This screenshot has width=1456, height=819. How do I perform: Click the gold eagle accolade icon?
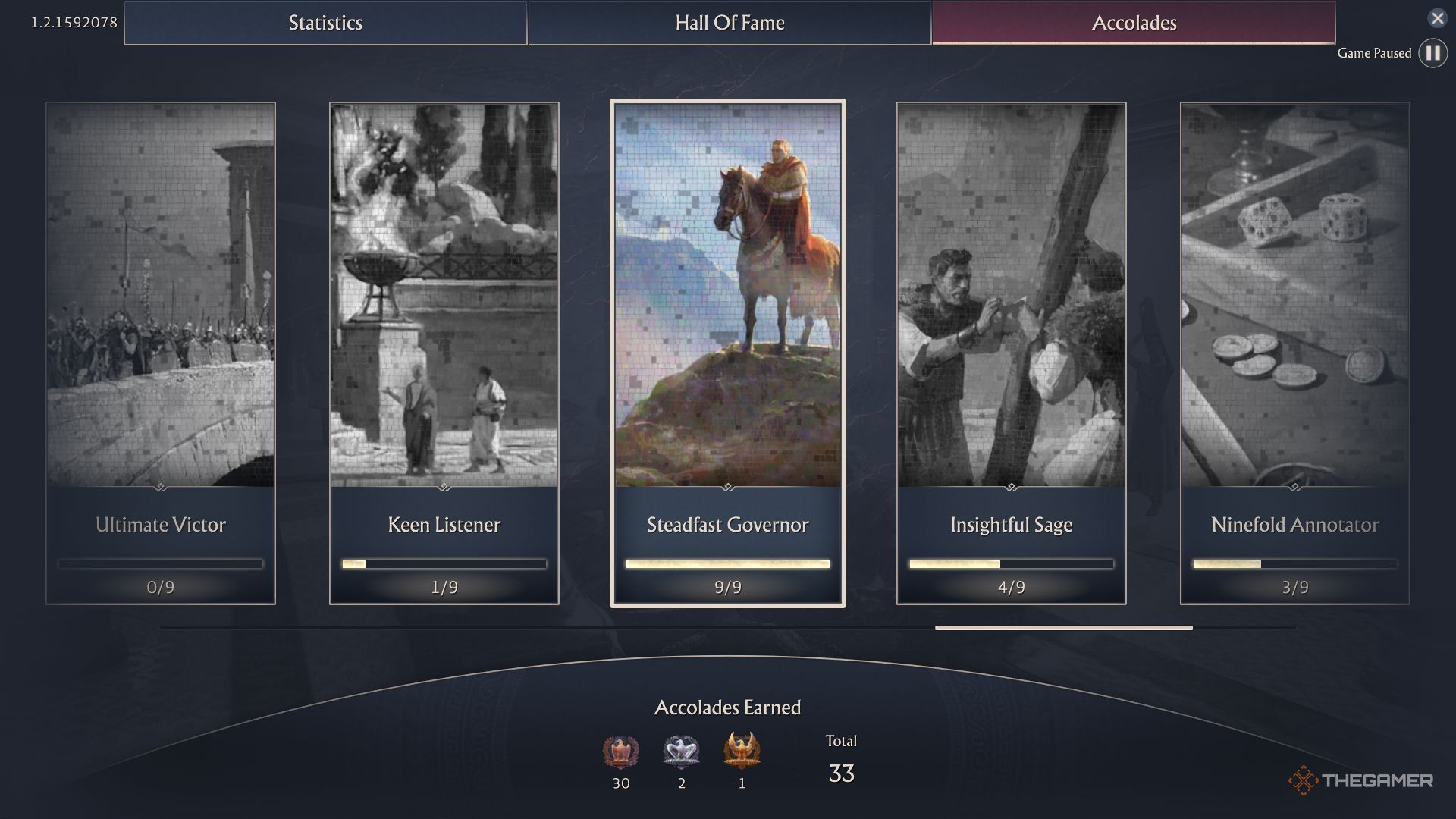point(742,751)
